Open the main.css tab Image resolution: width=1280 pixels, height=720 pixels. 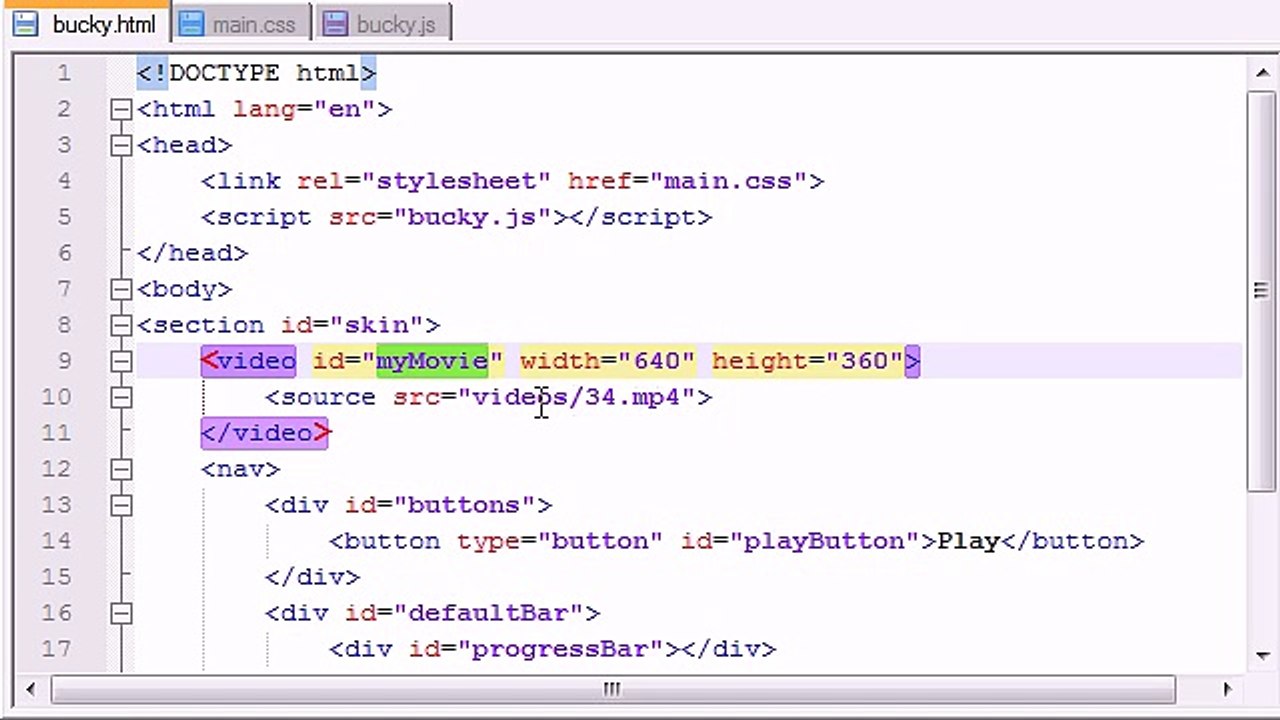241,23
